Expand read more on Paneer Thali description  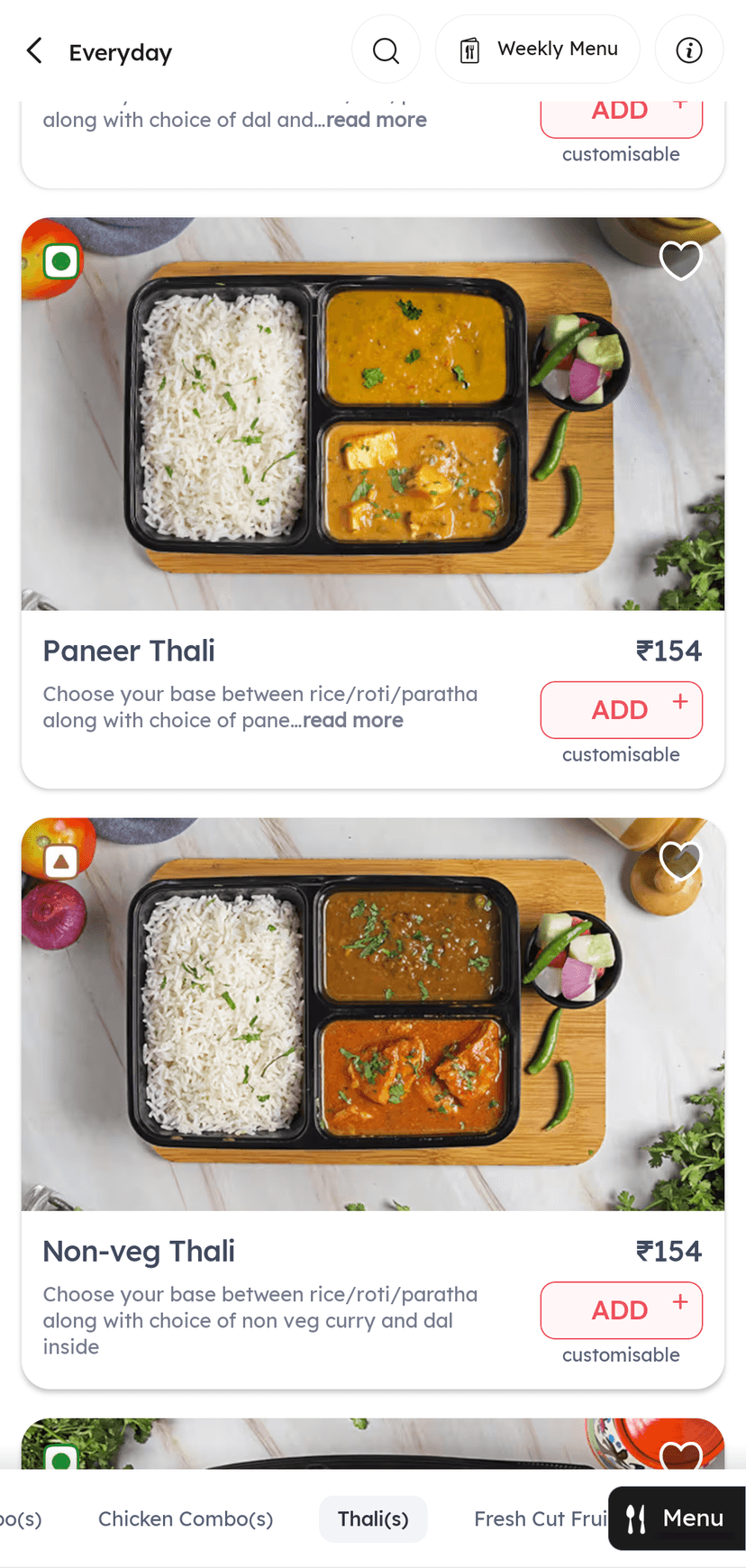353,720
